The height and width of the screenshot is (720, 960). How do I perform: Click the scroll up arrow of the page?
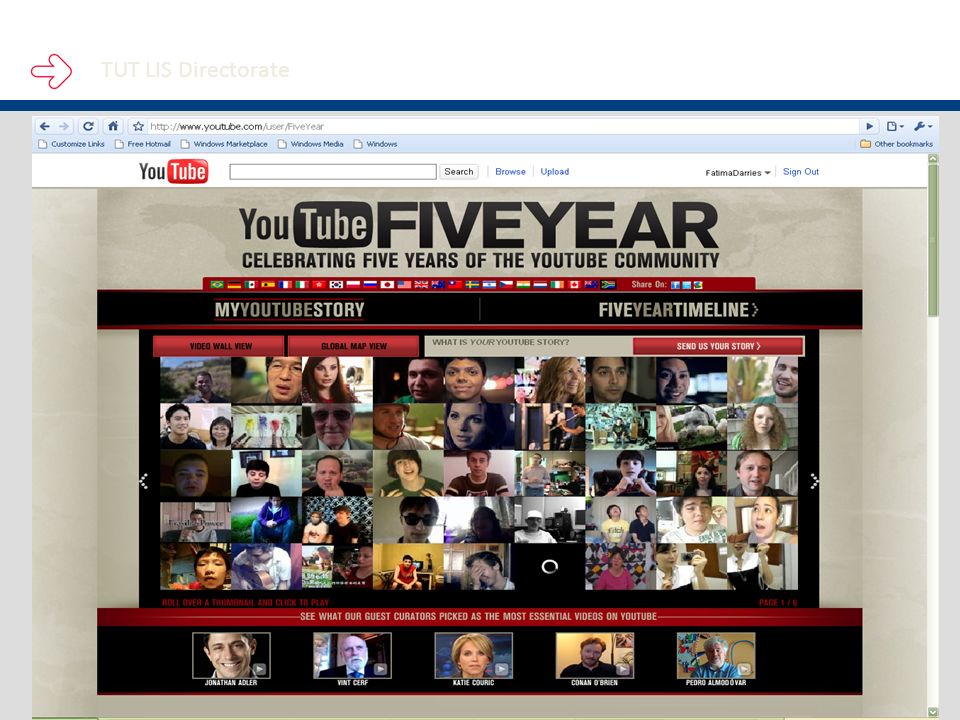click(933, 158)
